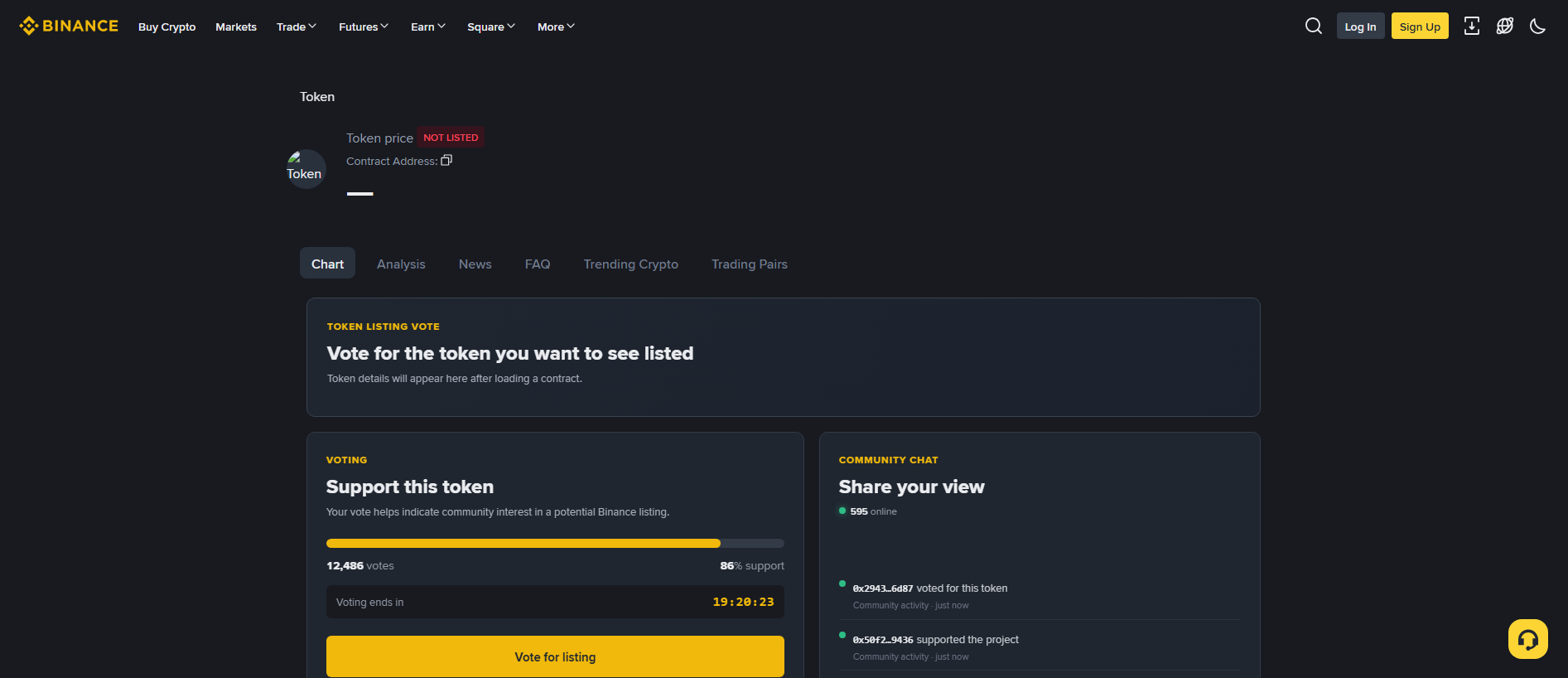Click the Support this token heading

pyautogui.click(x=410, y=487)
